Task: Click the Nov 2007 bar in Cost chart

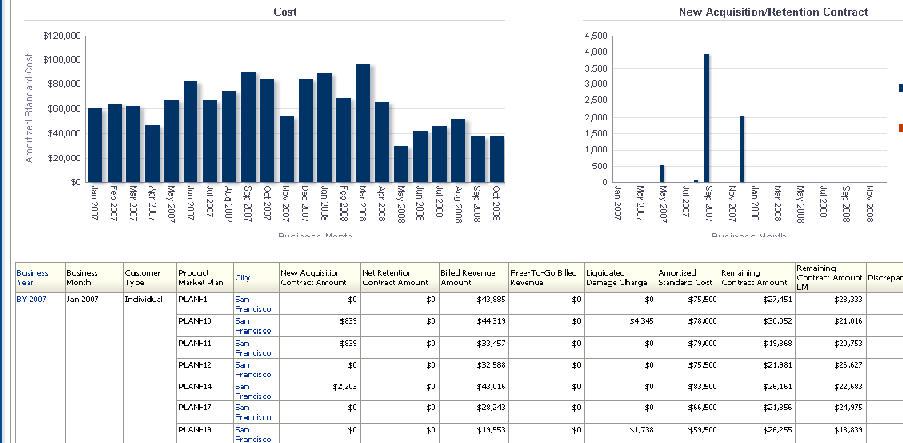Action: pyautogui.click(x=287, y=149)
